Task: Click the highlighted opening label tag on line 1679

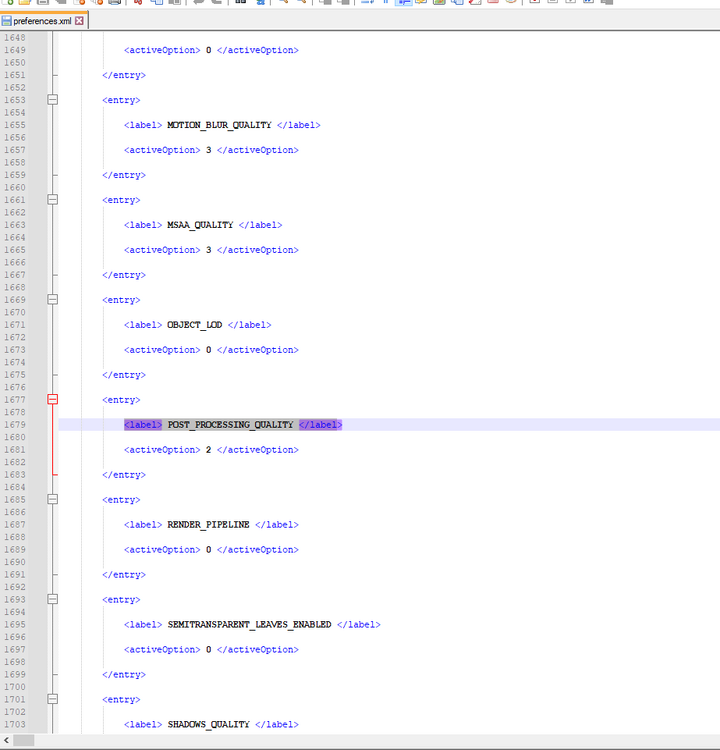Action: tap(143, 425)
